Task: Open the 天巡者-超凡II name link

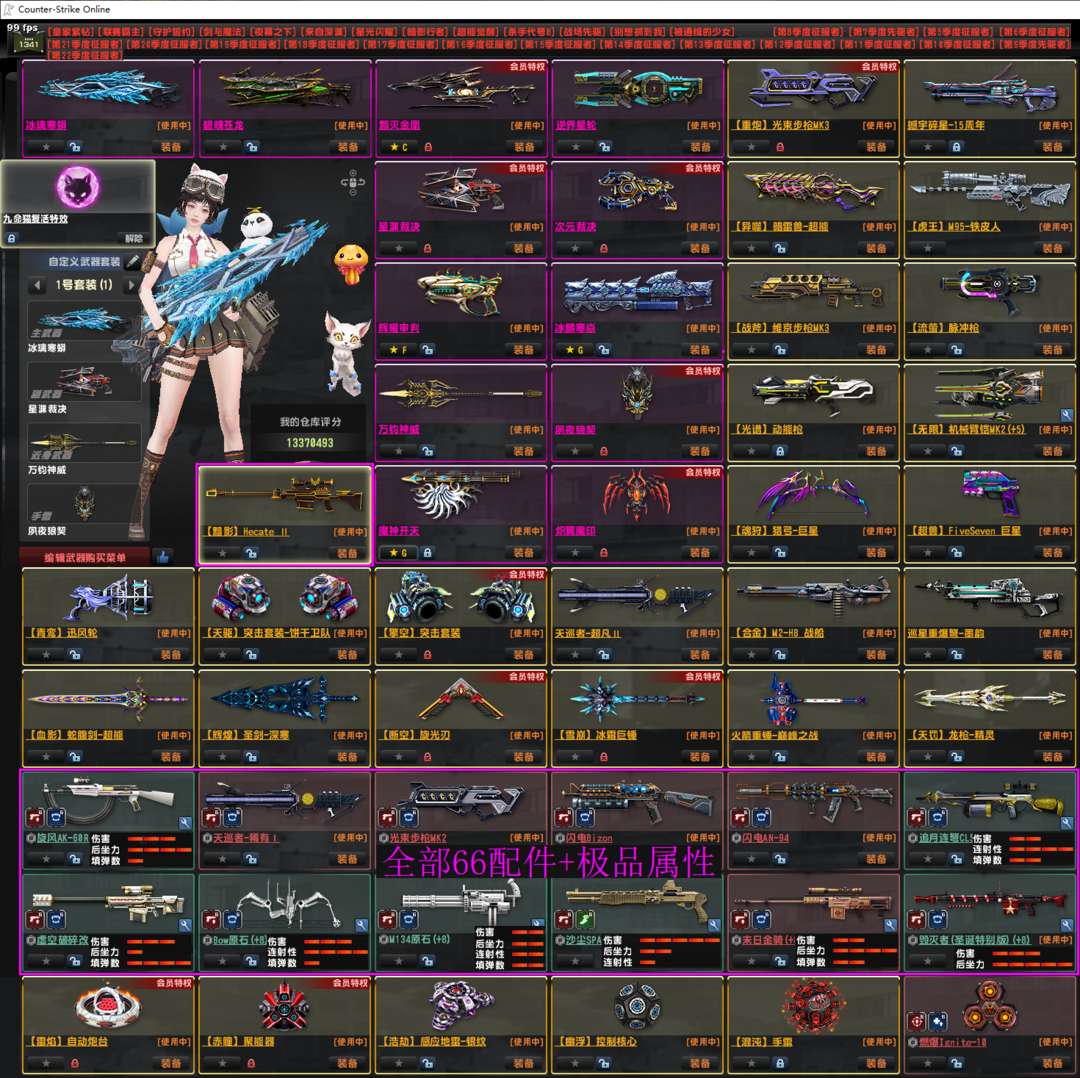Action: pos(588,633)
